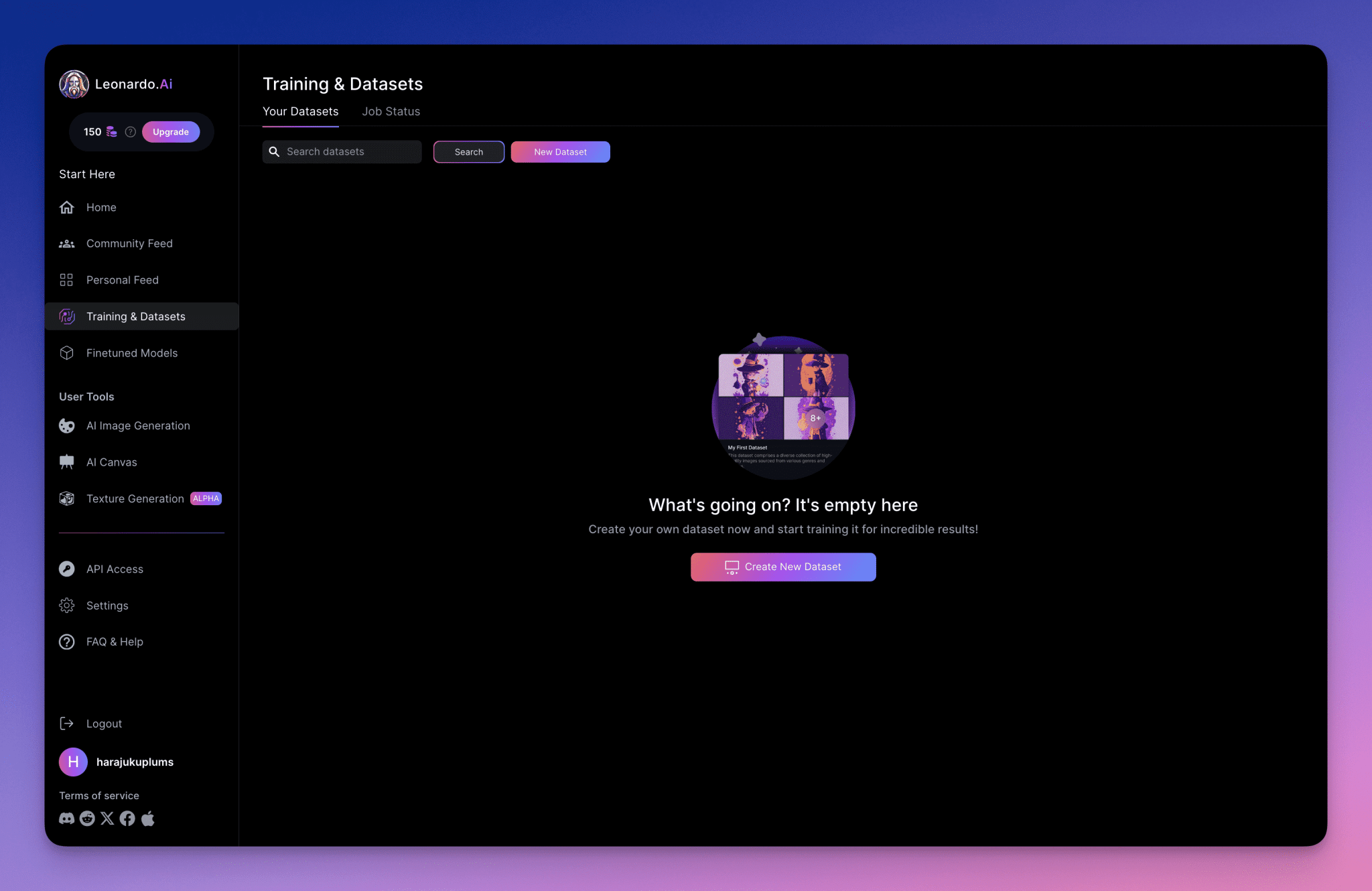Go to Finetuned Models page

[132, 353]
